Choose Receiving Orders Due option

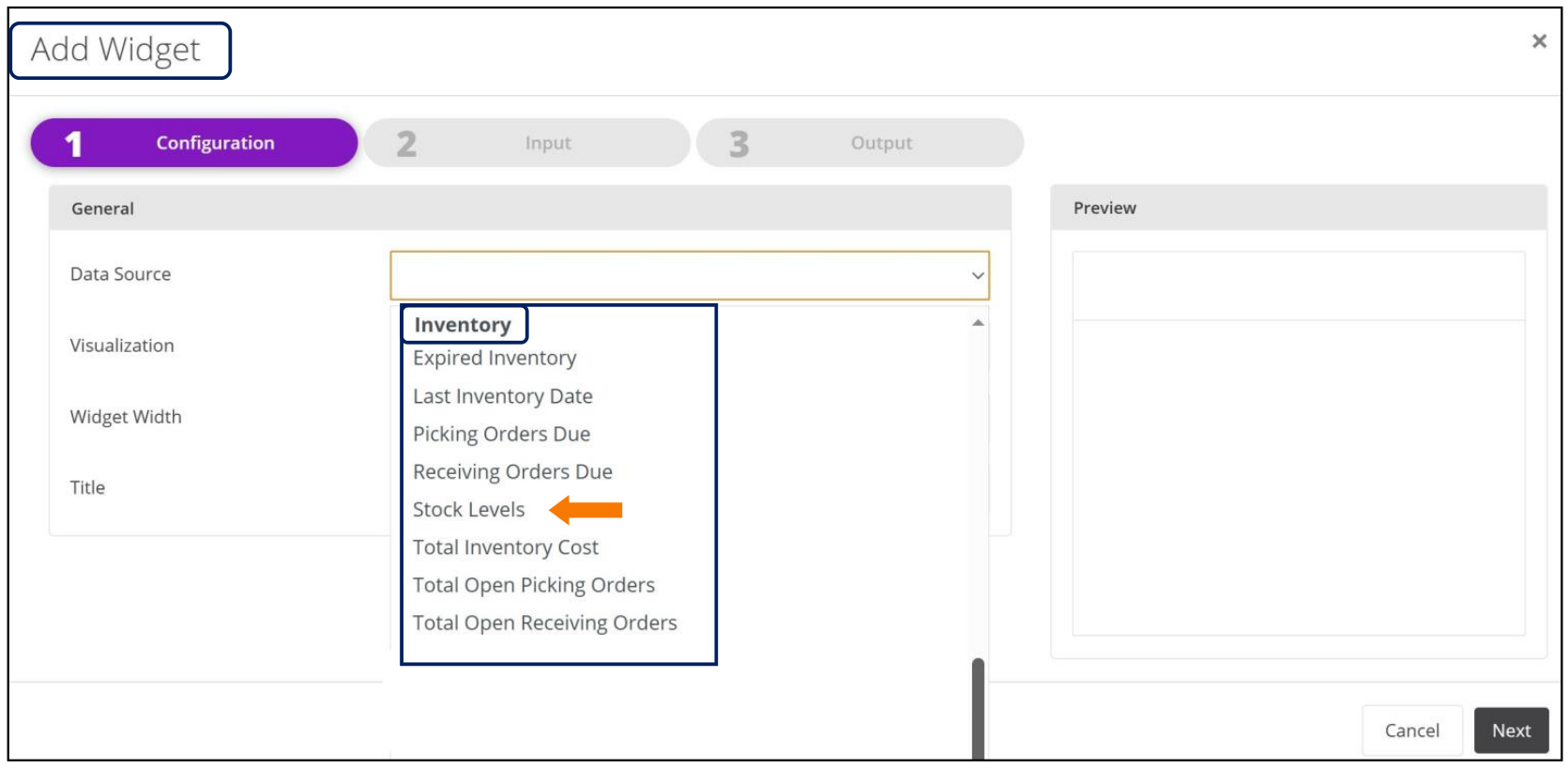(x=512, y=471)
